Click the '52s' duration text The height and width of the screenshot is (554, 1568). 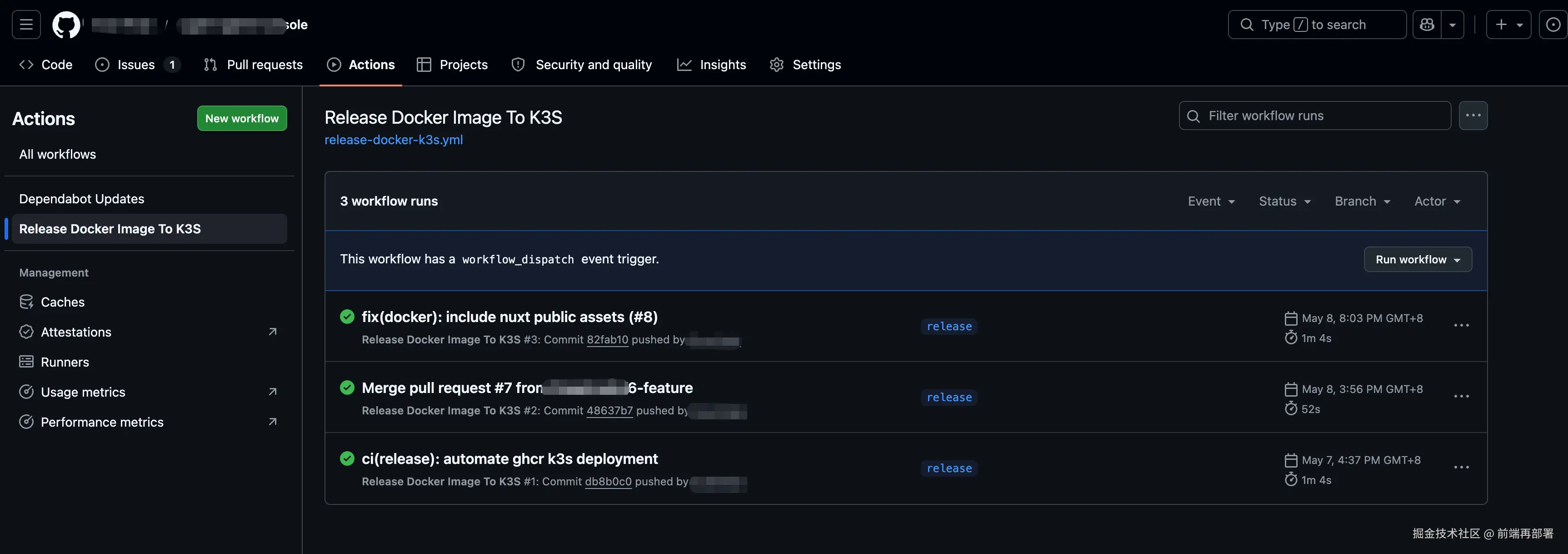pyautogui.click(x=1310, y=409)
